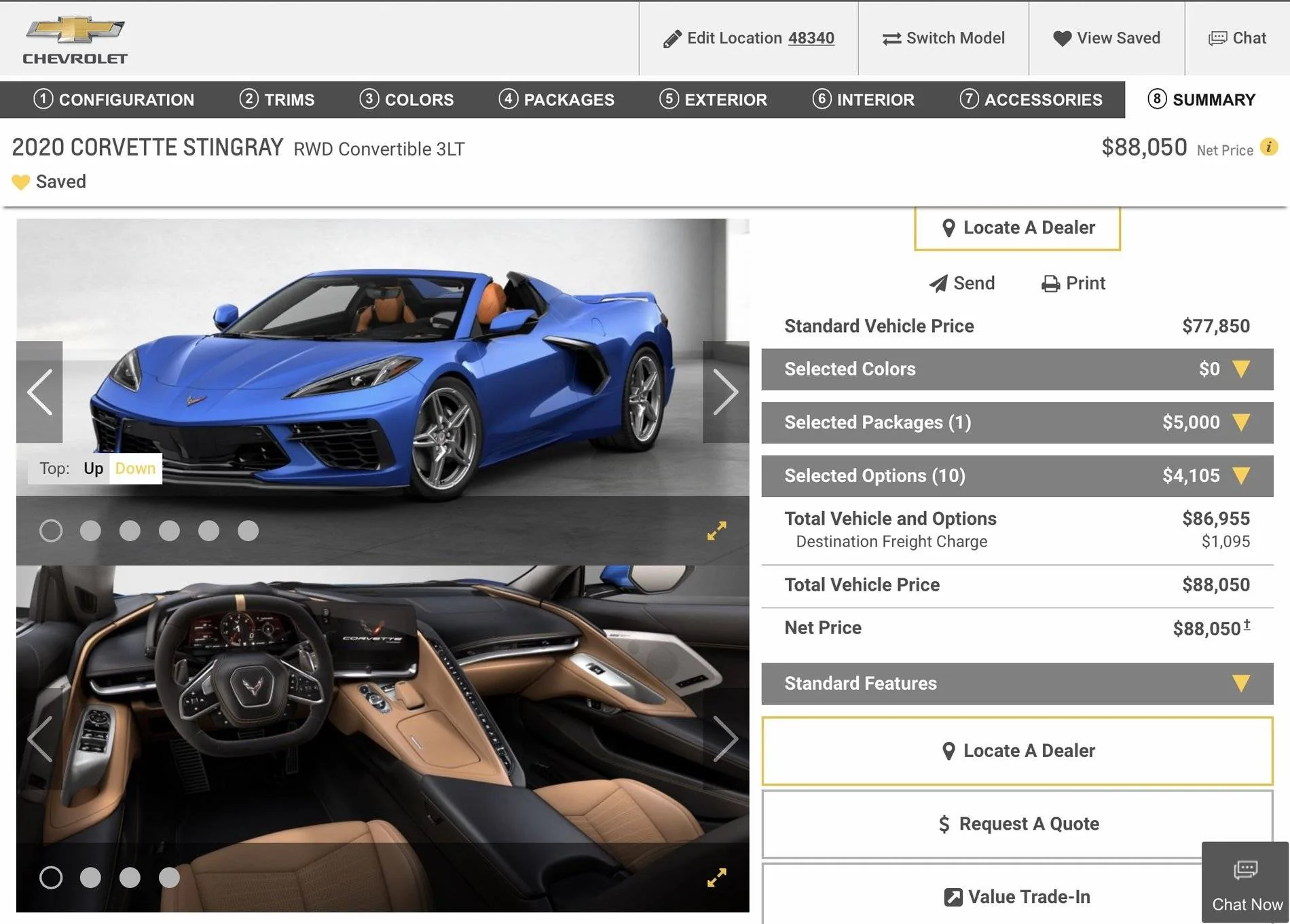Expand the exterior image to fullscreen

pyautogui.click(x=716, y=531)
